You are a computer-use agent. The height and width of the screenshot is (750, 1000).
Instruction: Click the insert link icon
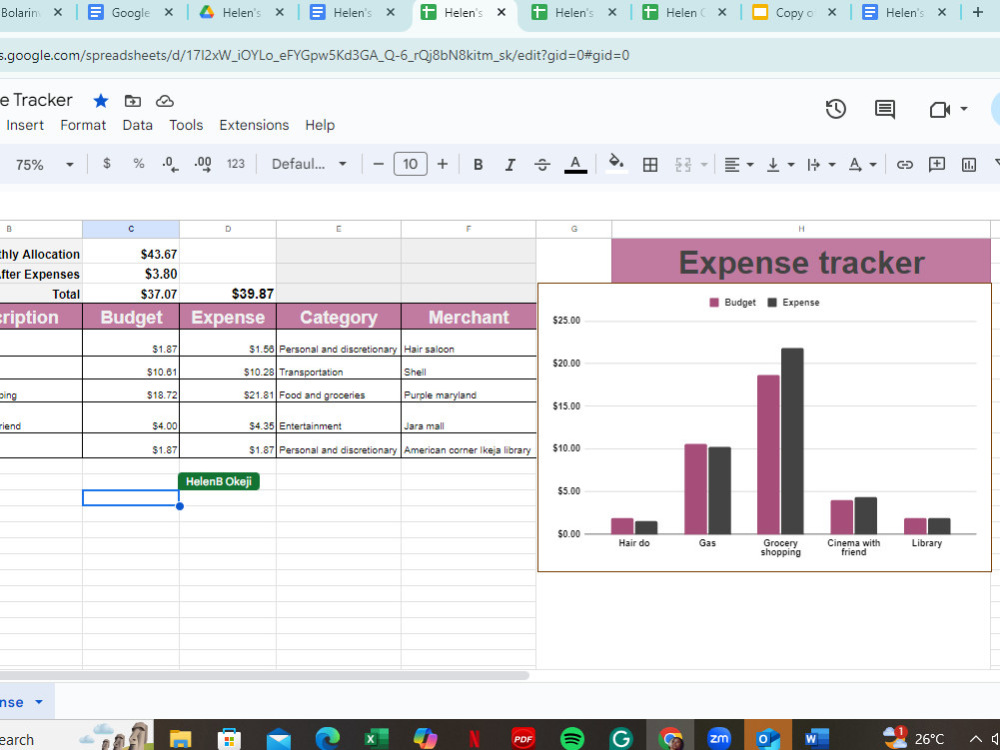[x=904, y=165]
